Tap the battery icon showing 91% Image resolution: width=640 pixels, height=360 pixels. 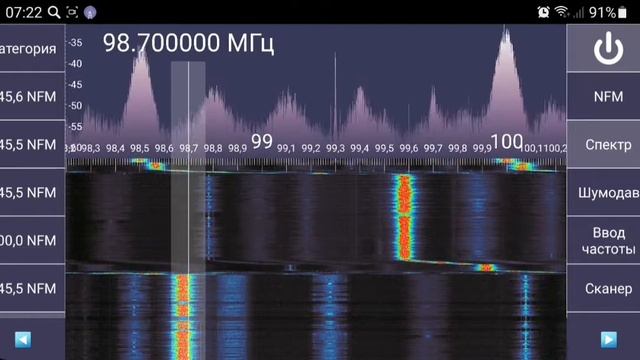622,12
